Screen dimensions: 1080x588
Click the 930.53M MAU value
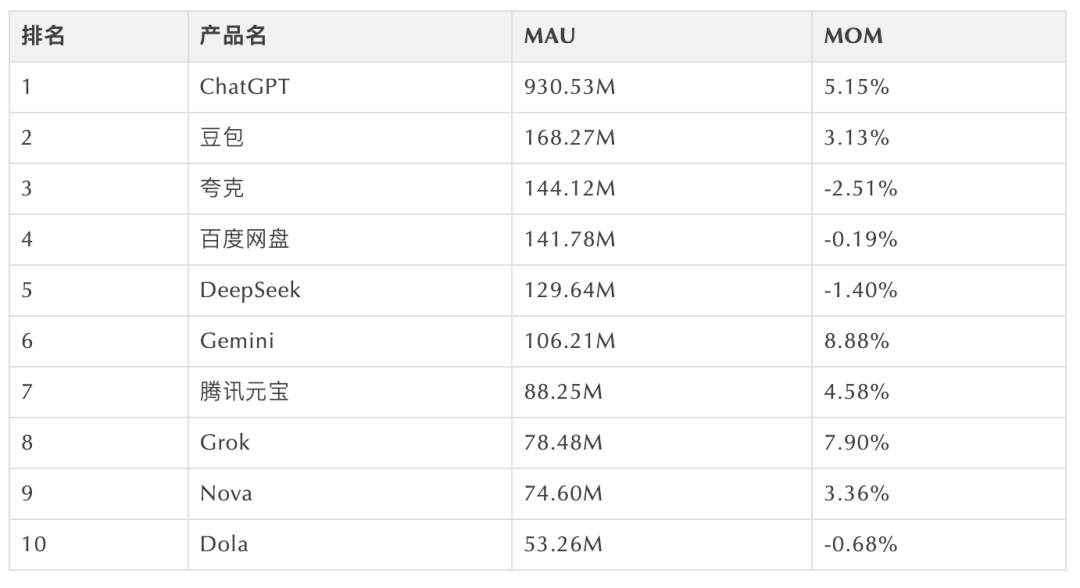click(569, 87)
